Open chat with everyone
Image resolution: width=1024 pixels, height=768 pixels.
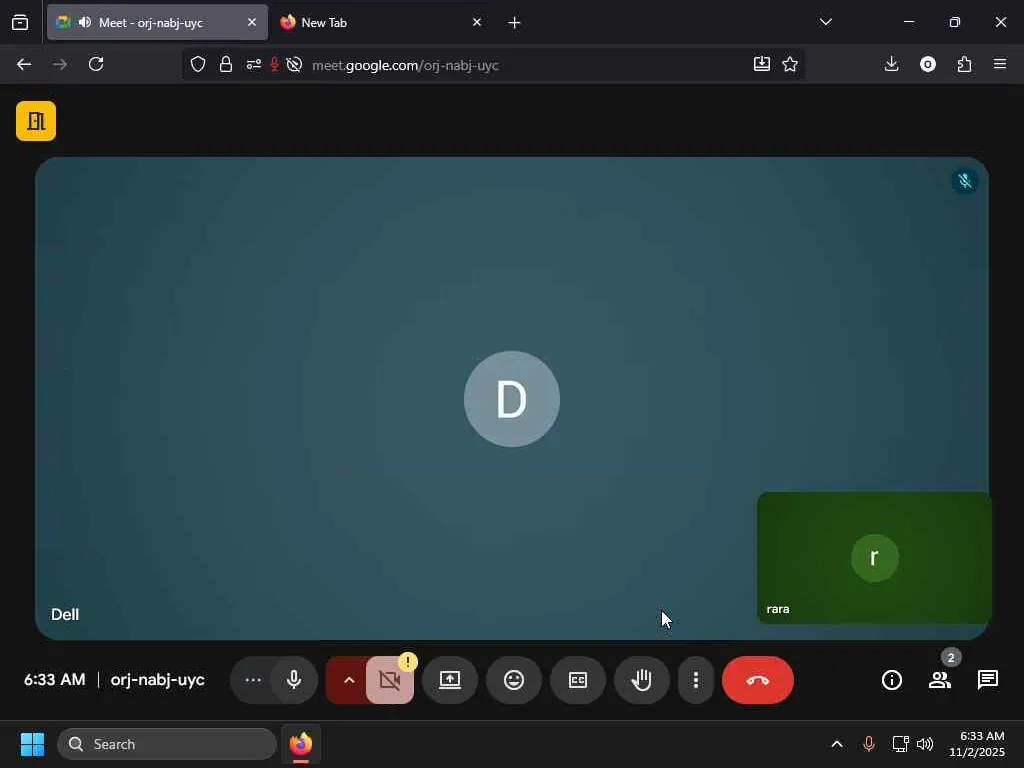coord(987,680)
